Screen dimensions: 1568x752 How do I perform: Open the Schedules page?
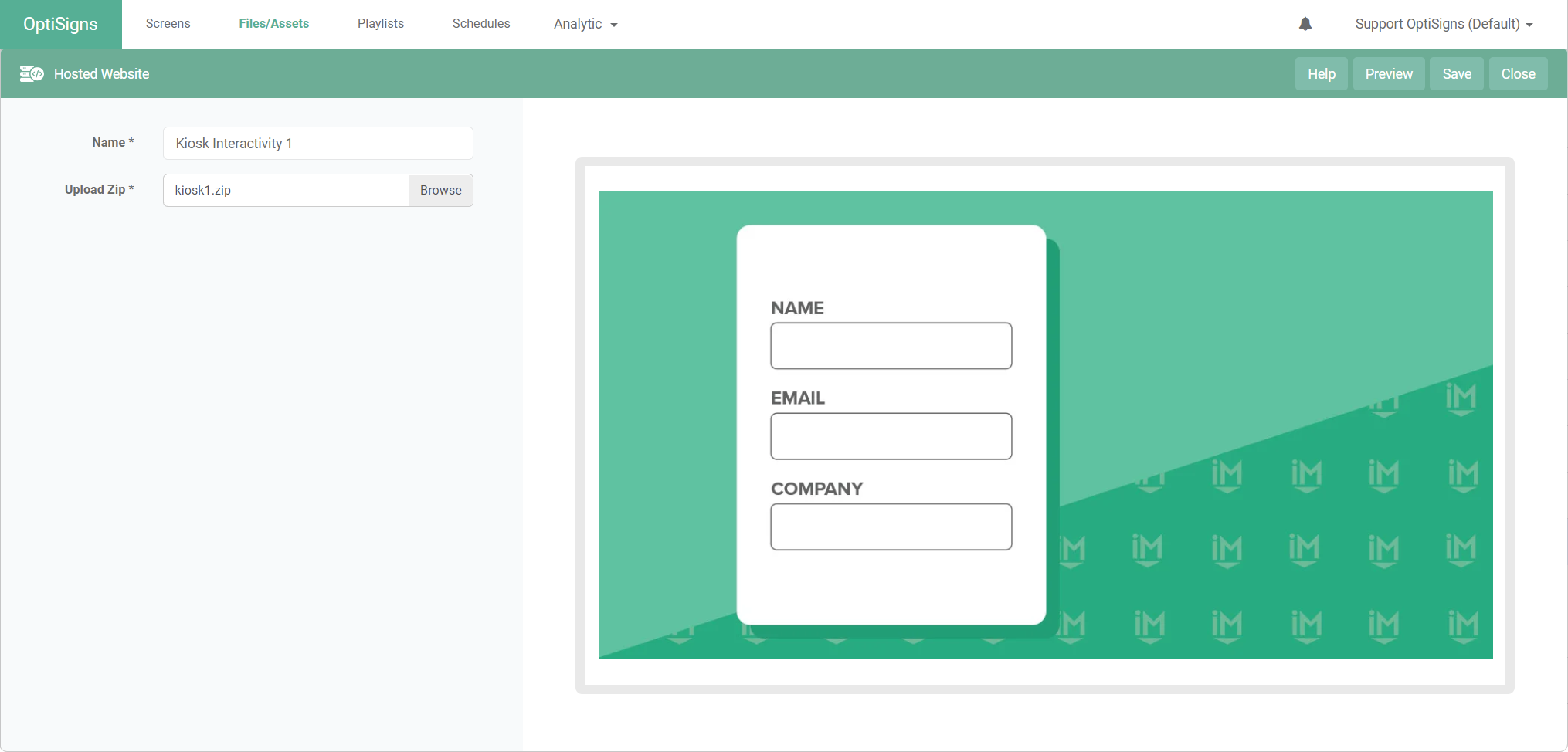(480, 24)
